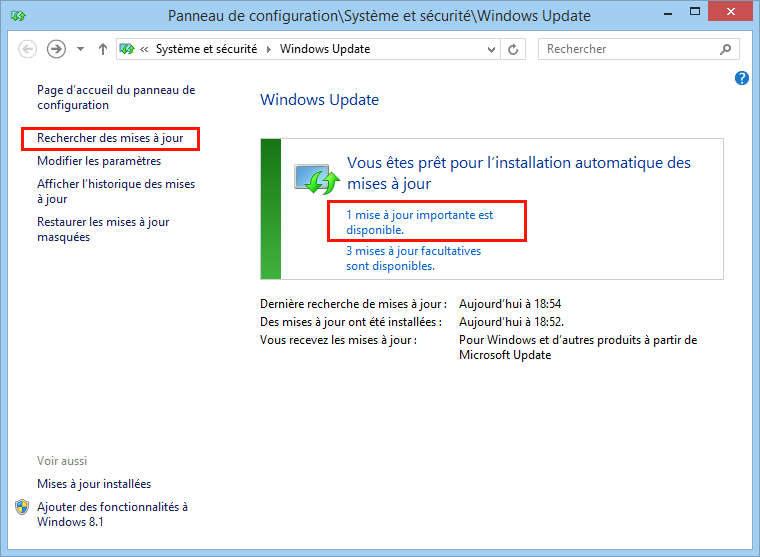Open Afficher l'historique des mises à jour

[116, 191]
